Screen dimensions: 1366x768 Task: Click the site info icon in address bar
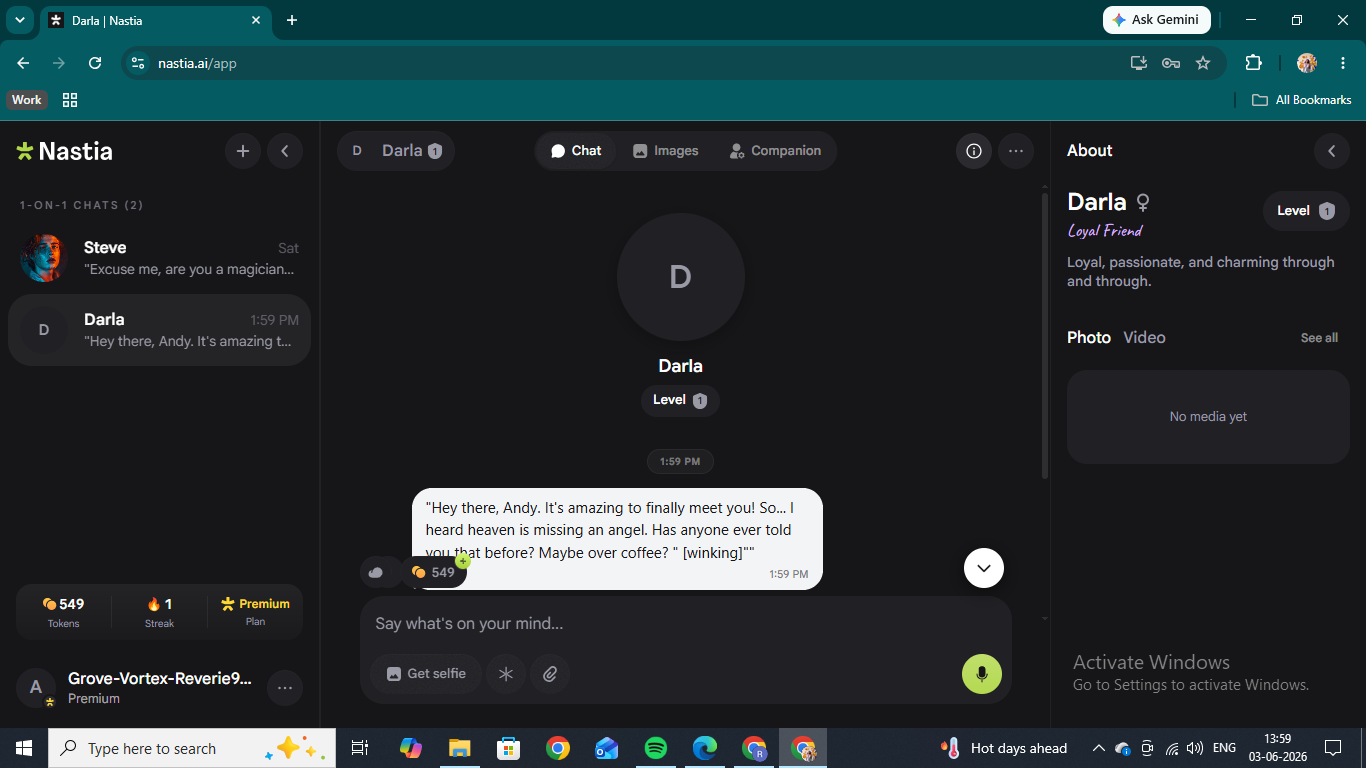[x=139, y=63]
